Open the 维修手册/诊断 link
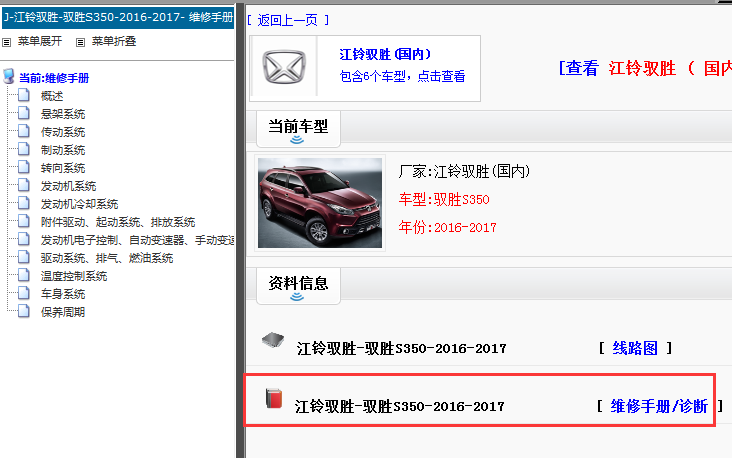 (x=659, y=406)
